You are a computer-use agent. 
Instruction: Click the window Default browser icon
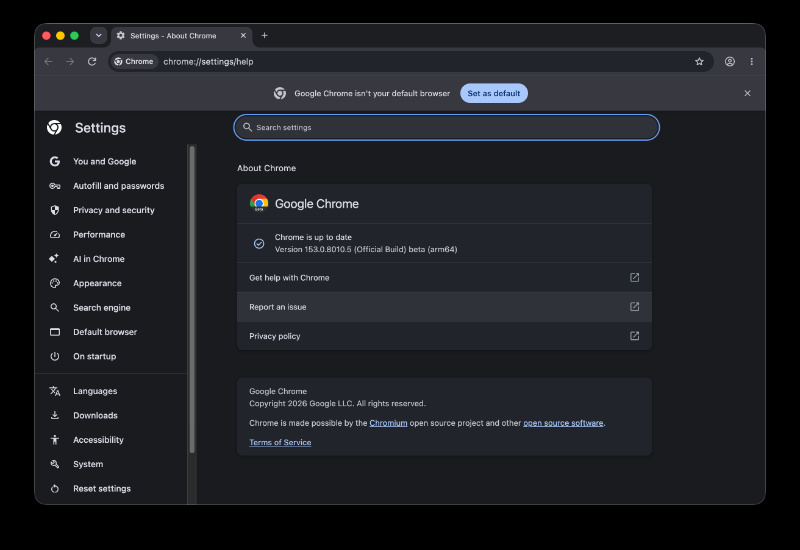(x=55, y=332)
